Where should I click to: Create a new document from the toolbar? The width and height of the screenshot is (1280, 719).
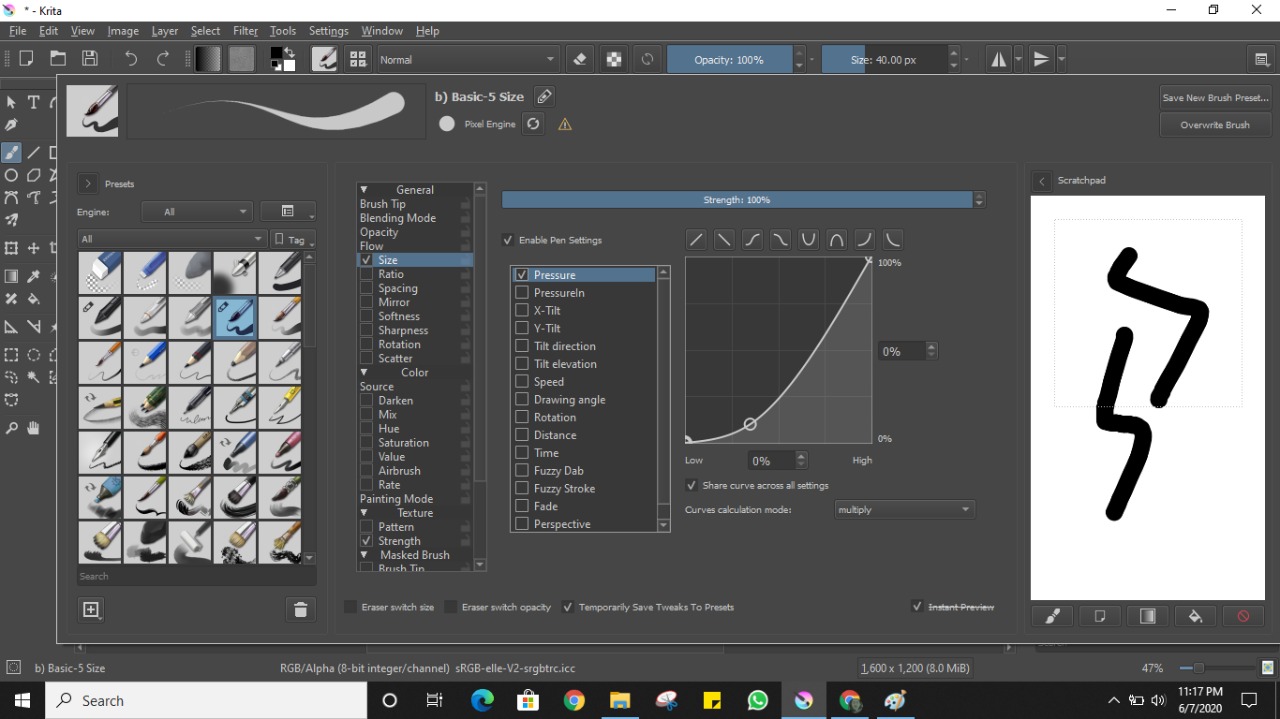click(x=26, y=59)
